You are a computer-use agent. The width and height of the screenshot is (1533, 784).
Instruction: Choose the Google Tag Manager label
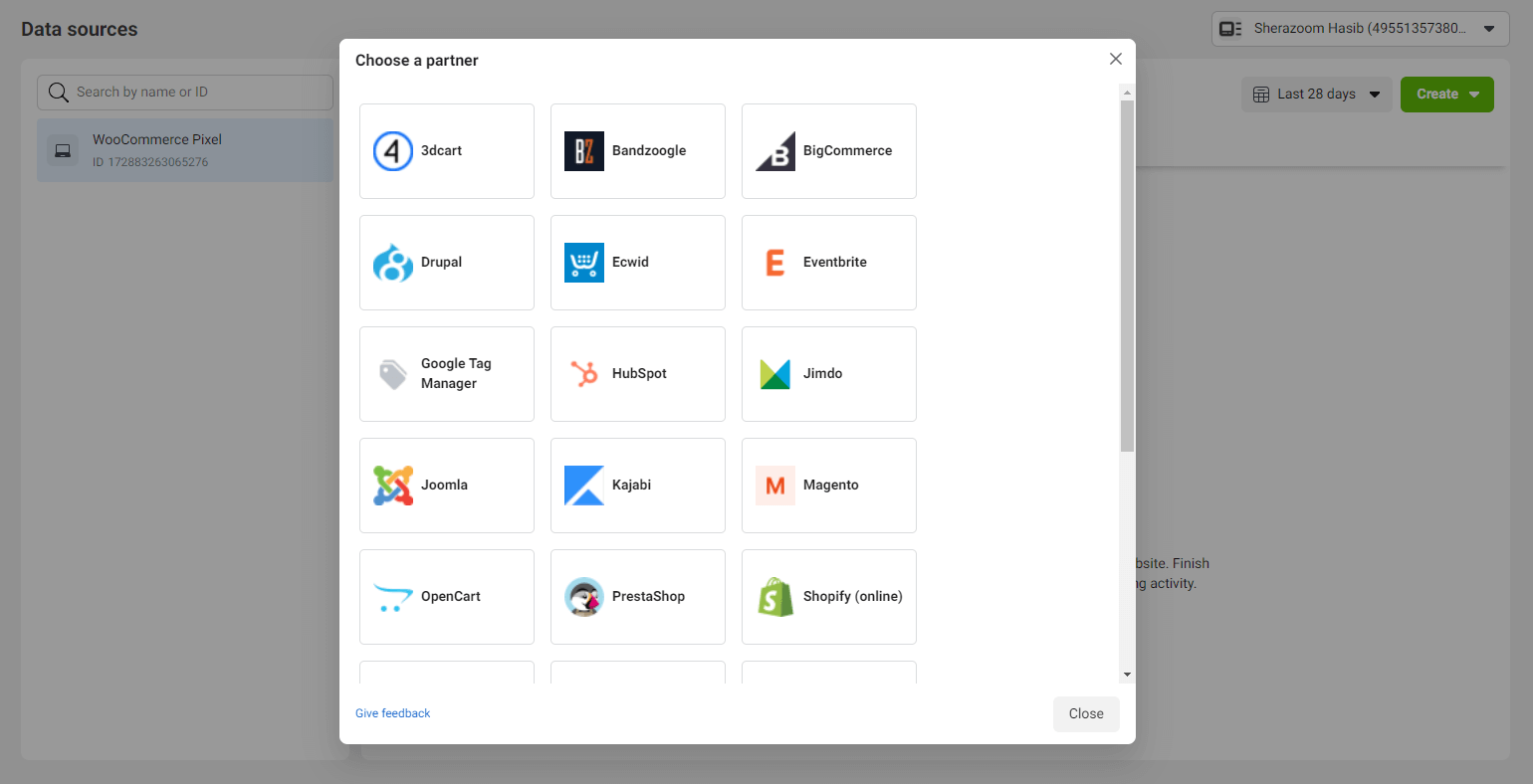click(x=456, y=374)
